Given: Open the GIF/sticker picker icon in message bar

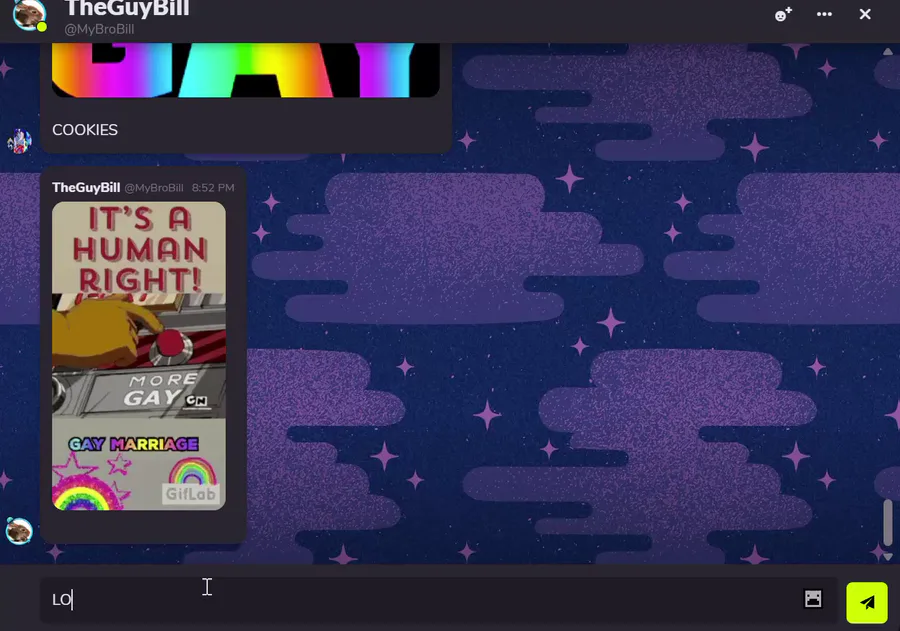Looking at the screenshot, I should 813,599.
